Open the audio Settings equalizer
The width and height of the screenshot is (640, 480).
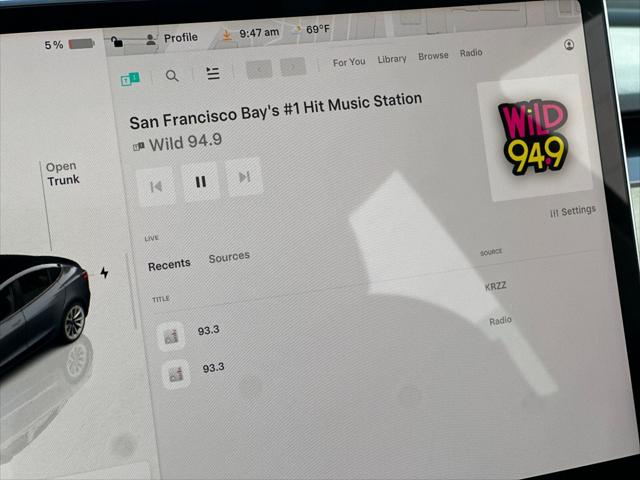[x=573, y=211]
